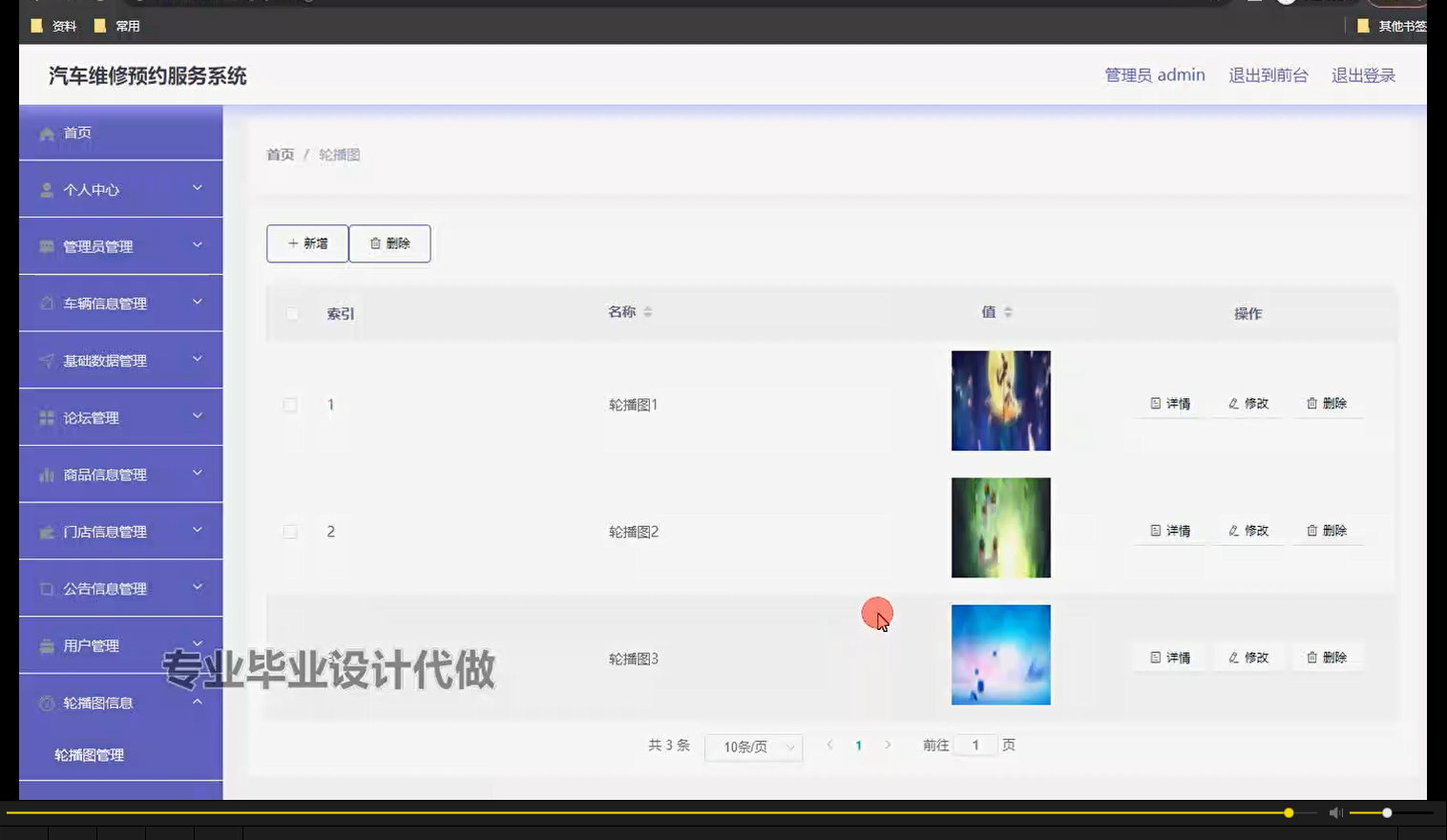1447x840 pixels.
Task: Click the icon beside 轮播图信息
Action: [46, 703]
